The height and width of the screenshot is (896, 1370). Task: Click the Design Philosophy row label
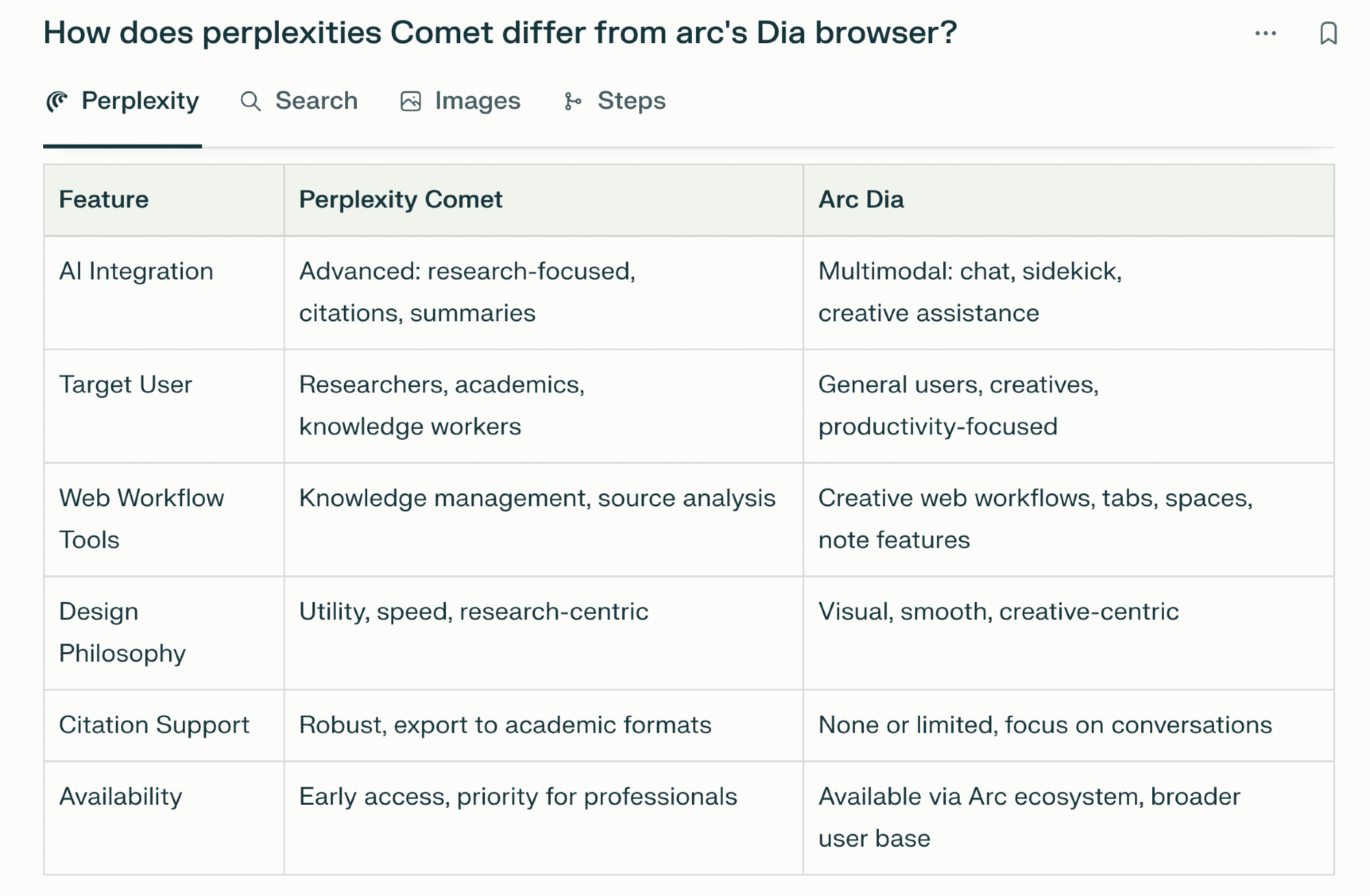point(122,632)
